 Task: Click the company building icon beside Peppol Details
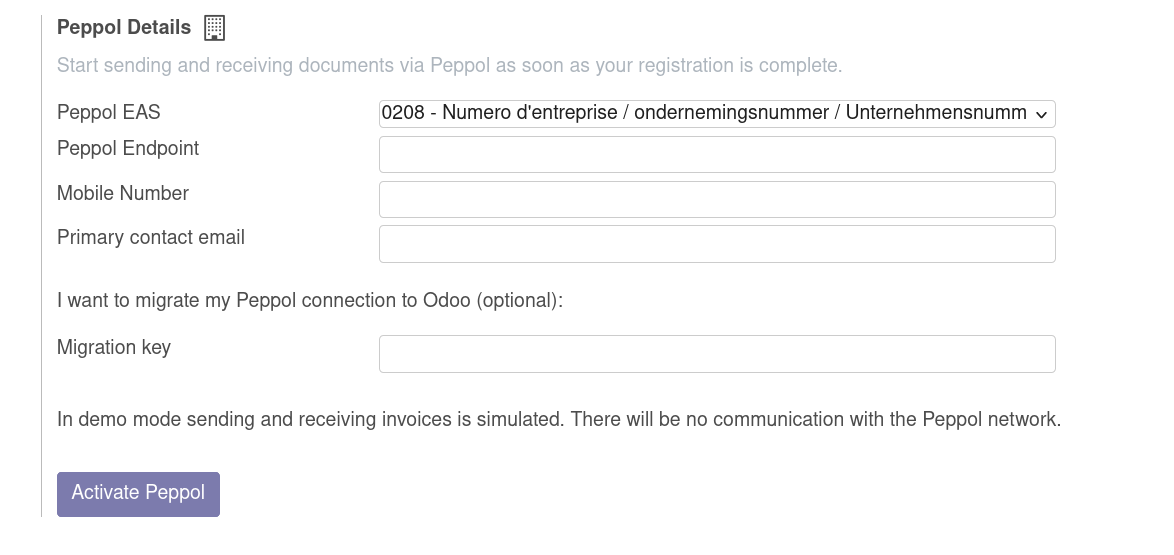pos(214,28)
